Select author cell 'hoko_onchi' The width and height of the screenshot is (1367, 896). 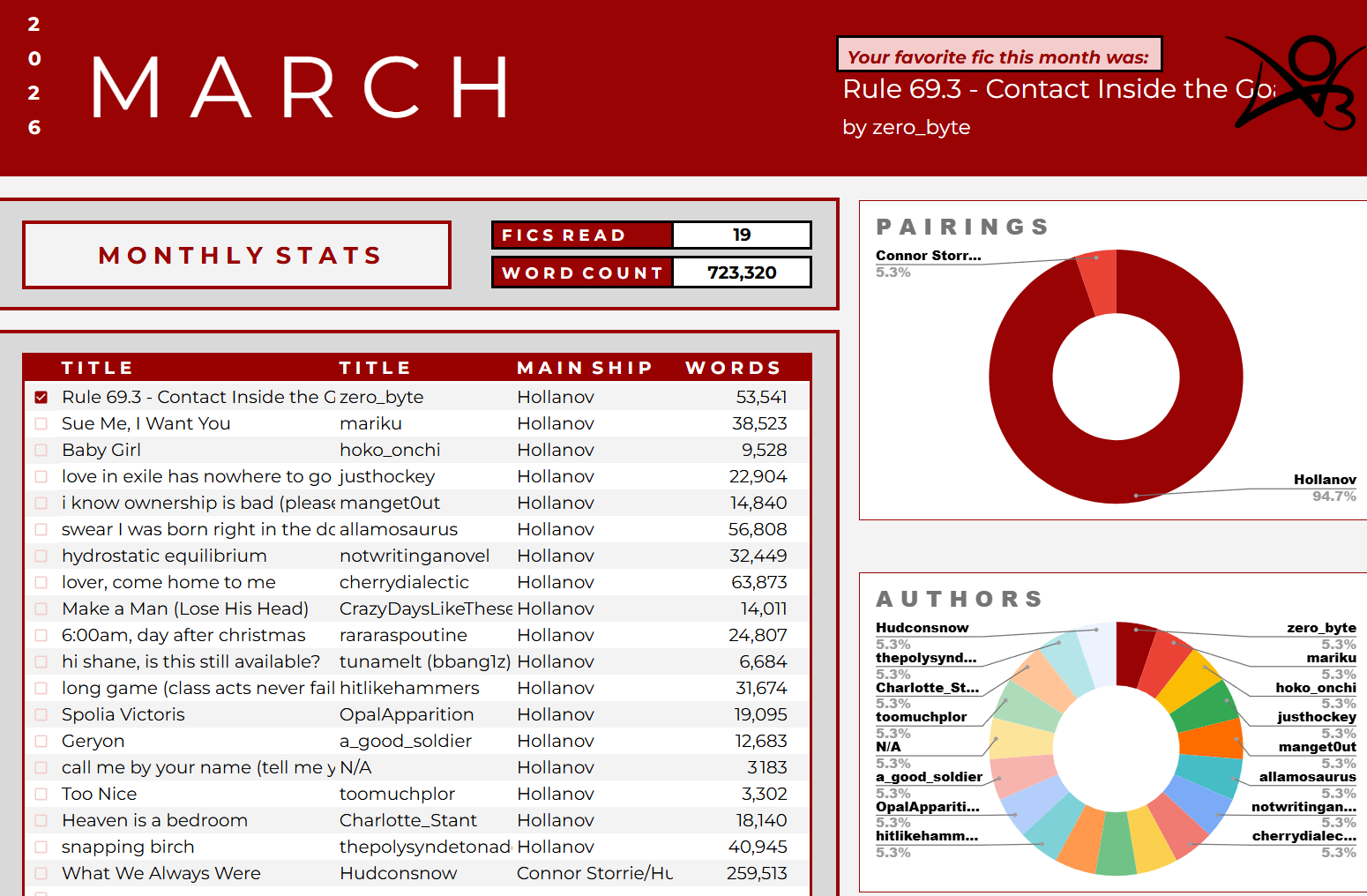coord(390,450)
